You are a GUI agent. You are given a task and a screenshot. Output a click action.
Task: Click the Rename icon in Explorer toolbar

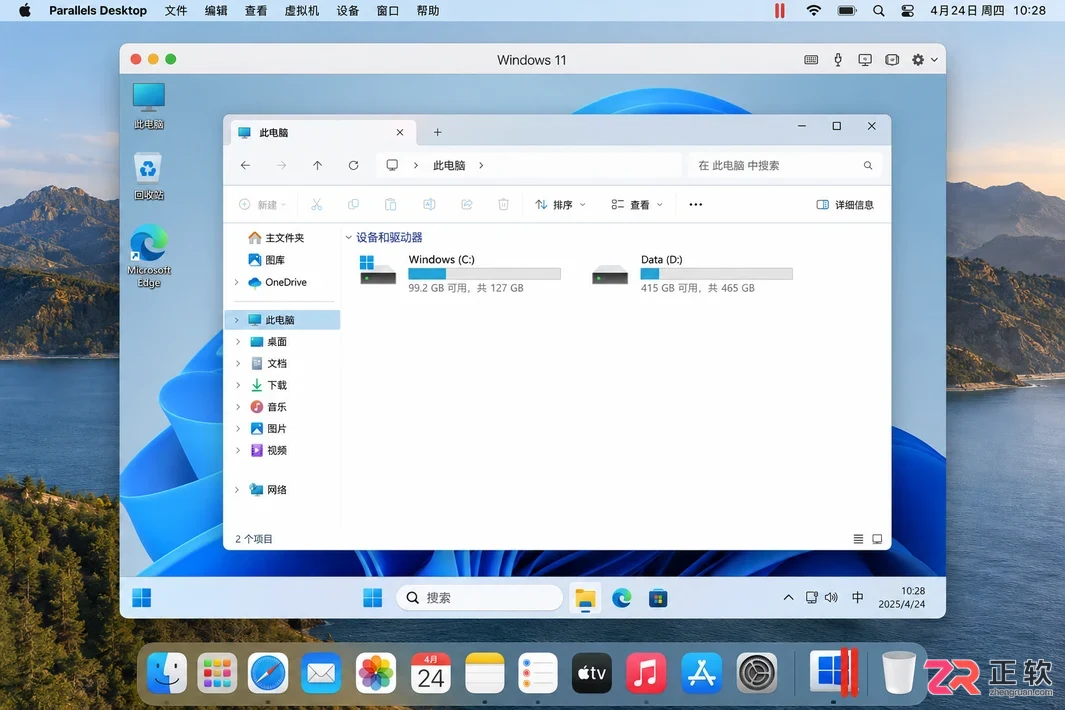tap(429, 205)
